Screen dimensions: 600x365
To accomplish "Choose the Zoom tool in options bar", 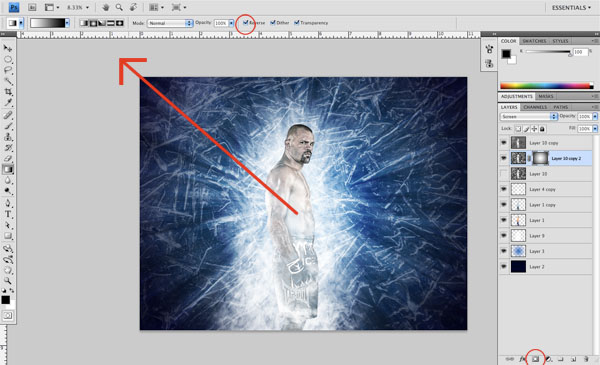I will (x=119, y=7).
